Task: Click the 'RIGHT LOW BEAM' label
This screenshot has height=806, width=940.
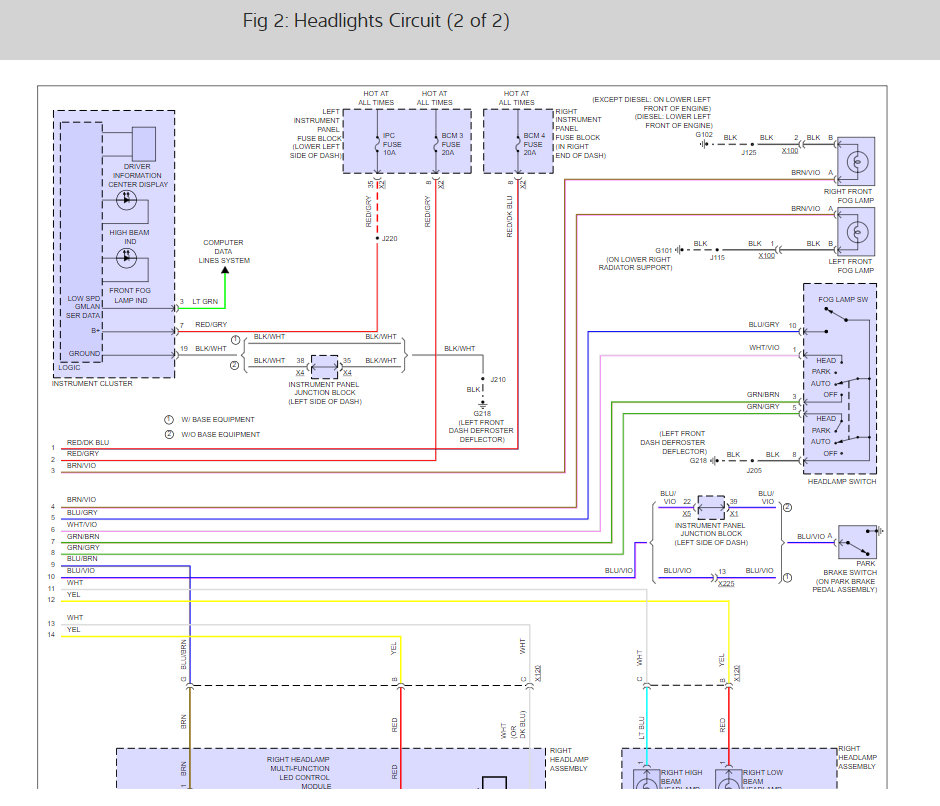Action: click(763, 777)
